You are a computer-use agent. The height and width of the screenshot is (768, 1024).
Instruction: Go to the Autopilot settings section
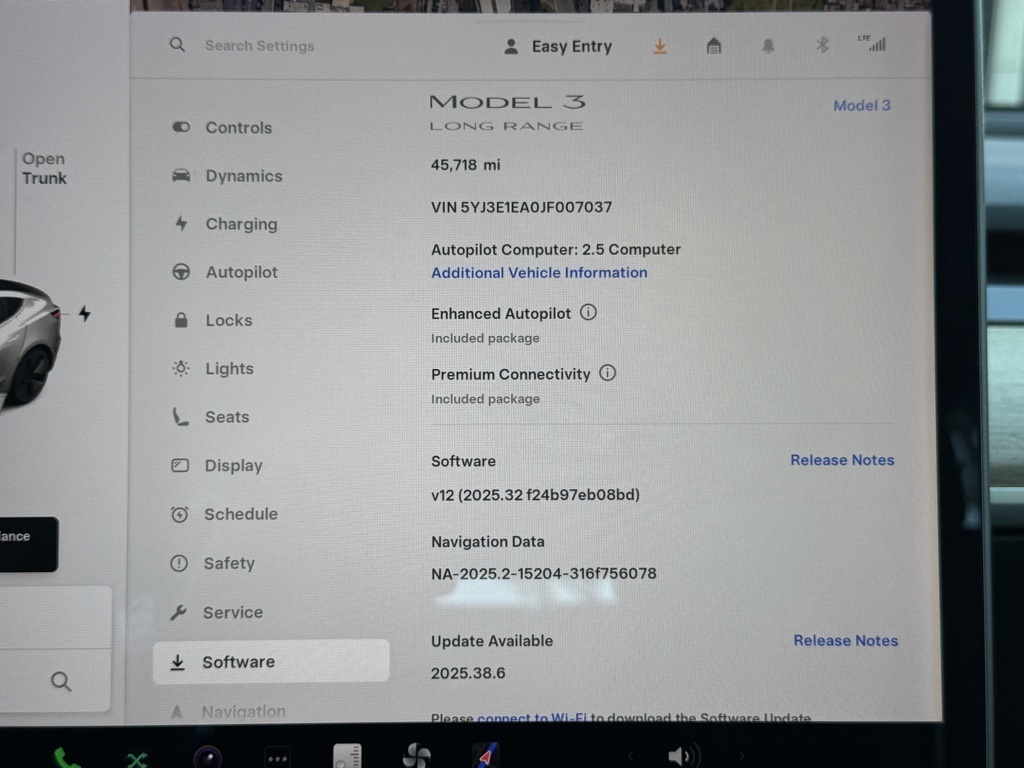pyautogui.click(x=241, y=272)
